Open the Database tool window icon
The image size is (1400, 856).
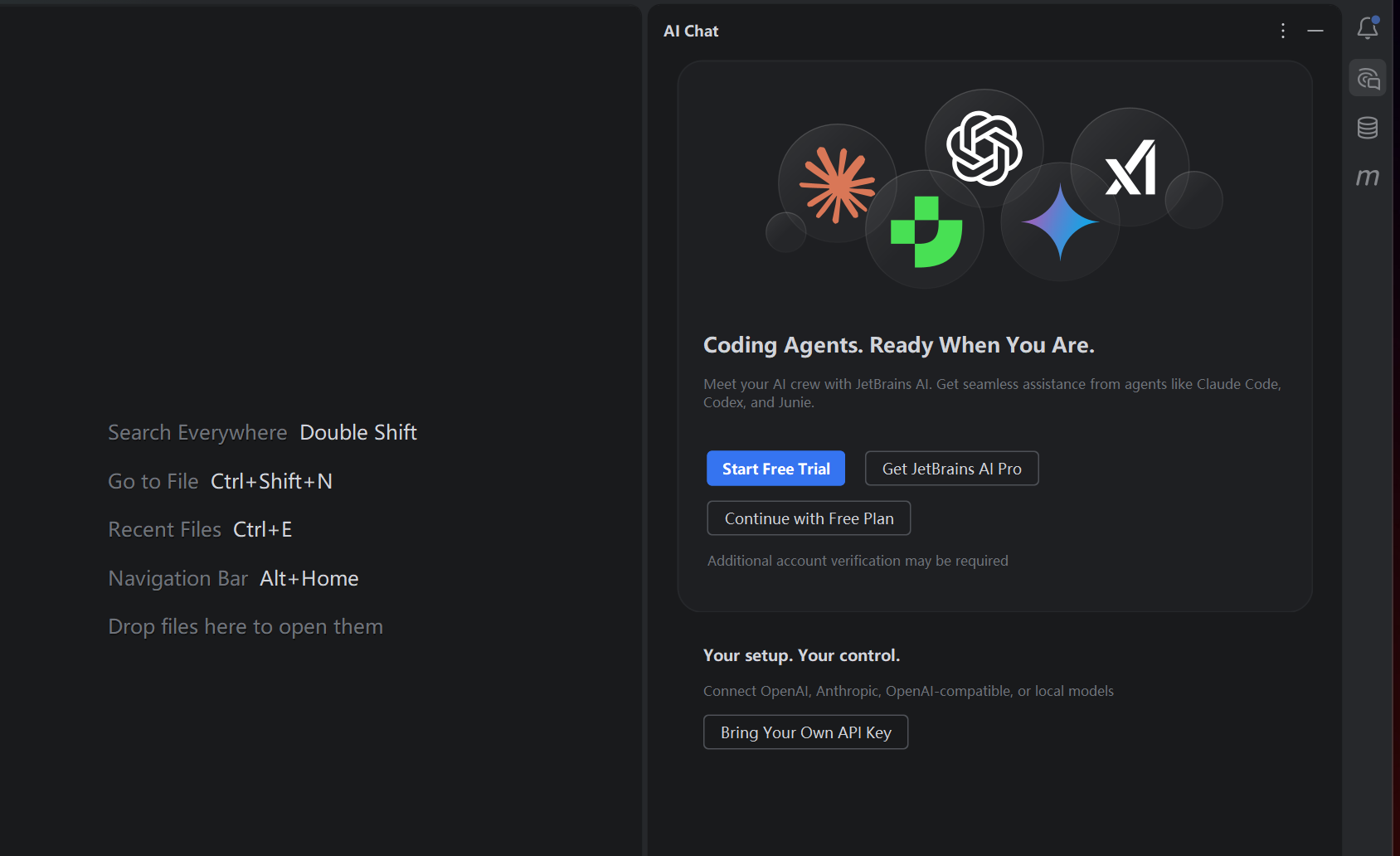(1368, 128)
